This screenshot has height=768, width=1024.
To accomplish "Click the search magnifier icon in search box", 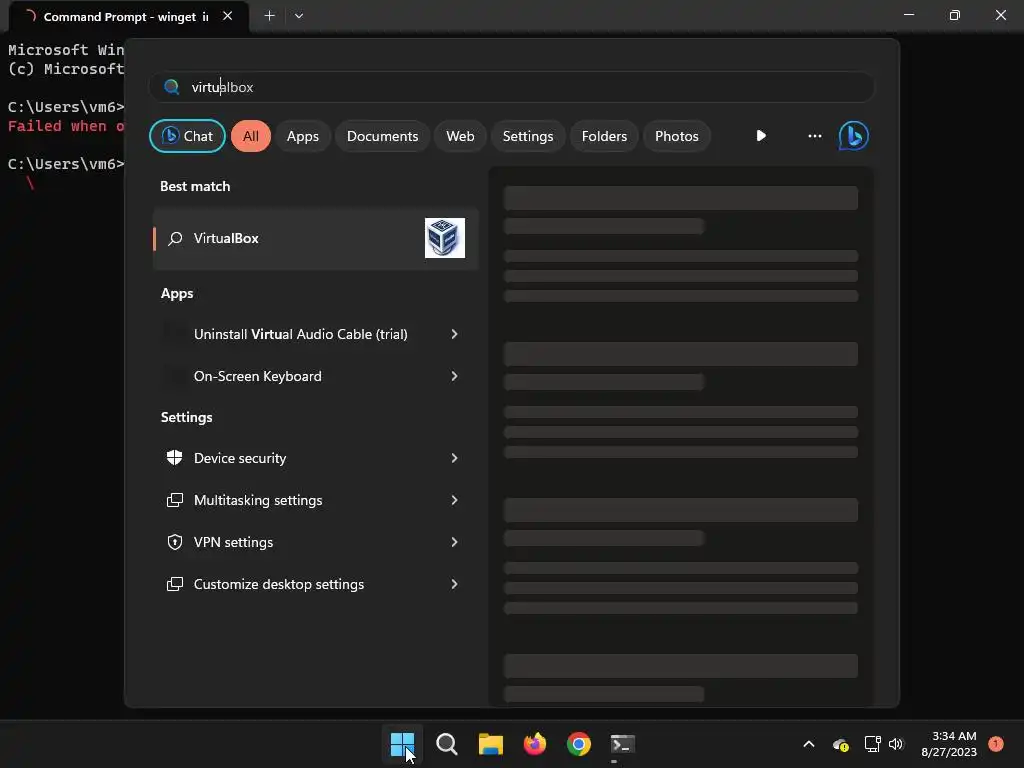I will [172, 87].
